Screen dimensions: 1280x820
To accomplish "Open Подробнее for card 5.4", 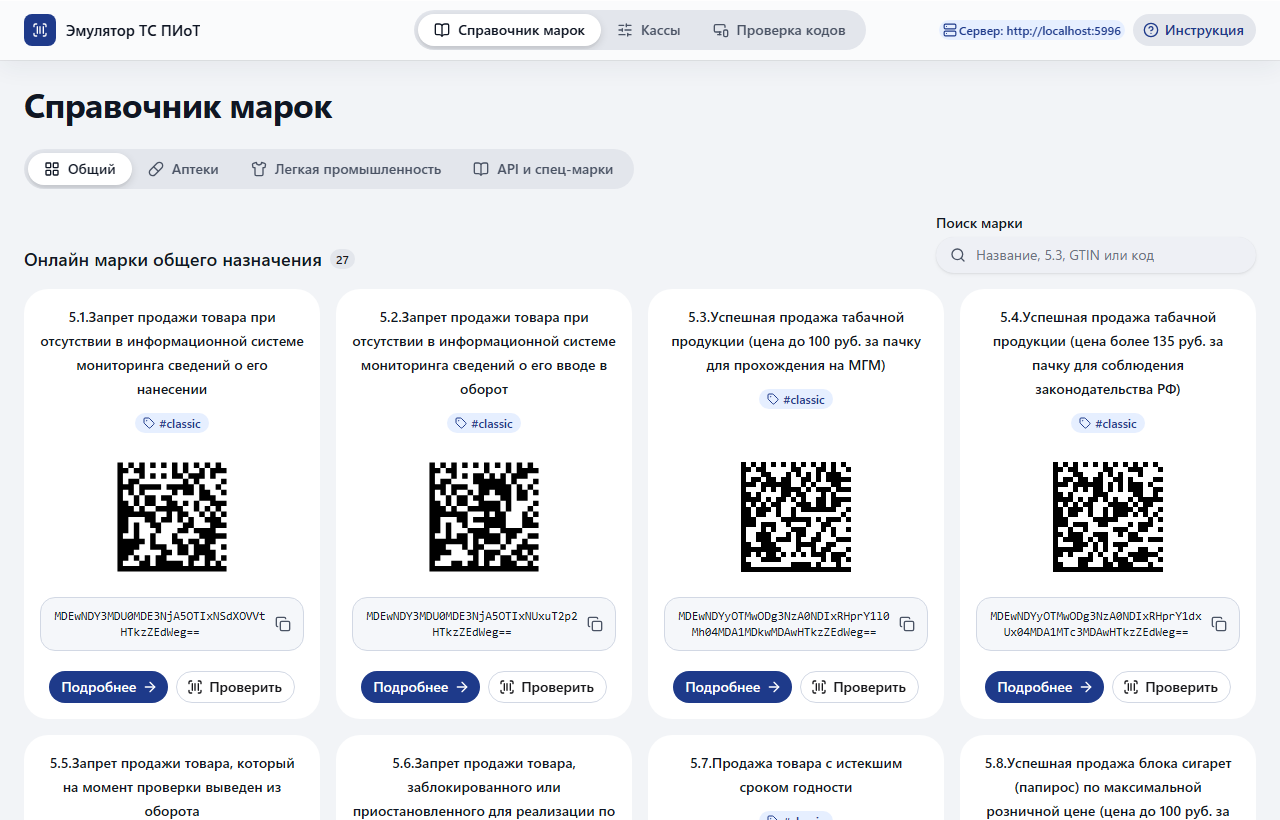I will pyautogui.click(x=1044, y=687).
